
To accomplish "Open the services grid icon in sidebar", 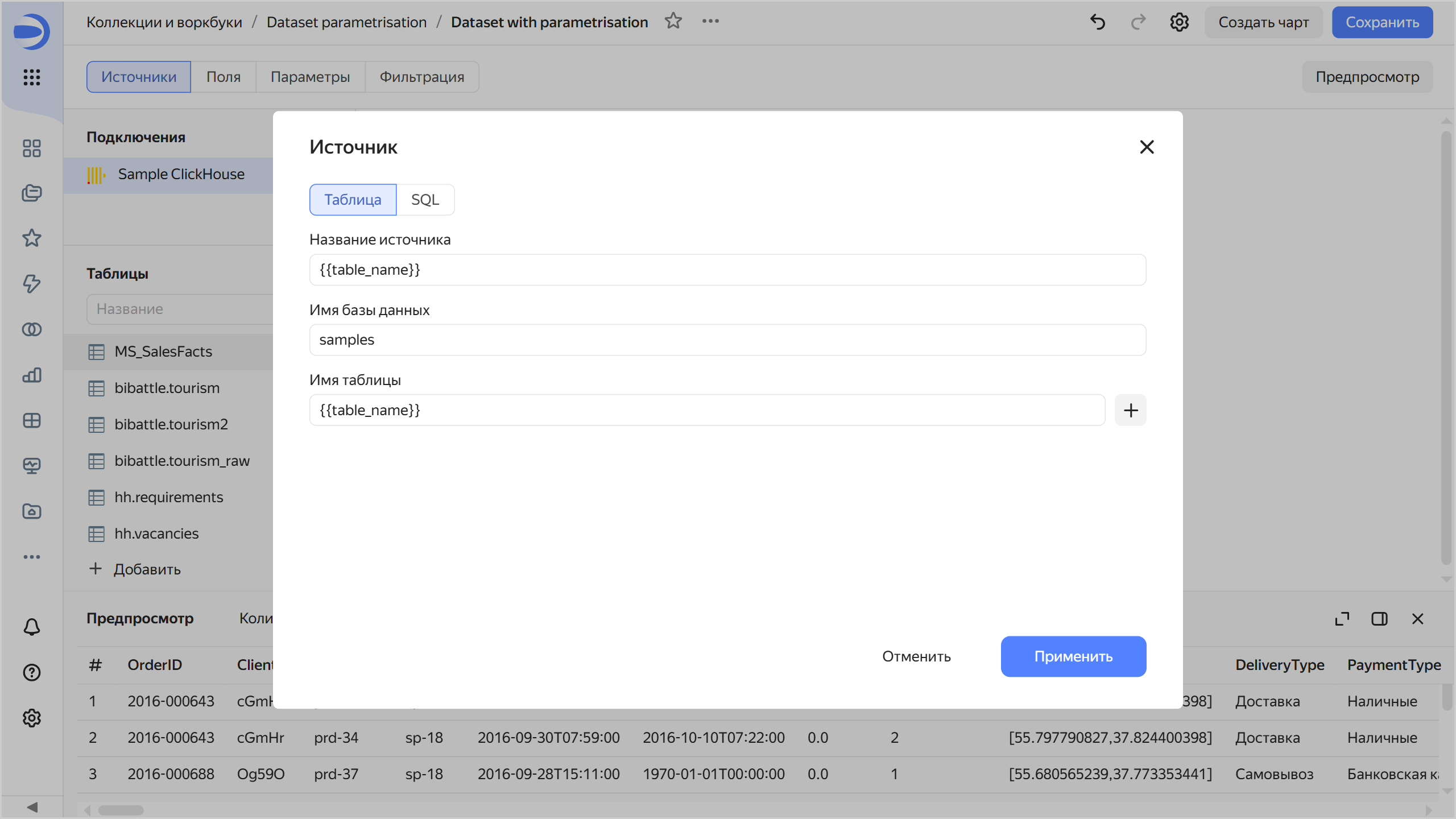I will coord(32,77).
